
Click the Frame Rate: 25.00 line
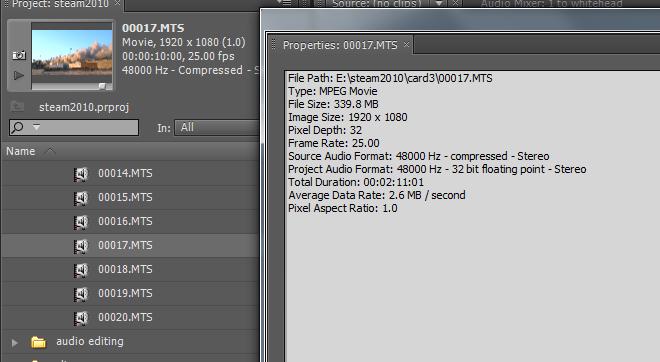tap(333, 143)
